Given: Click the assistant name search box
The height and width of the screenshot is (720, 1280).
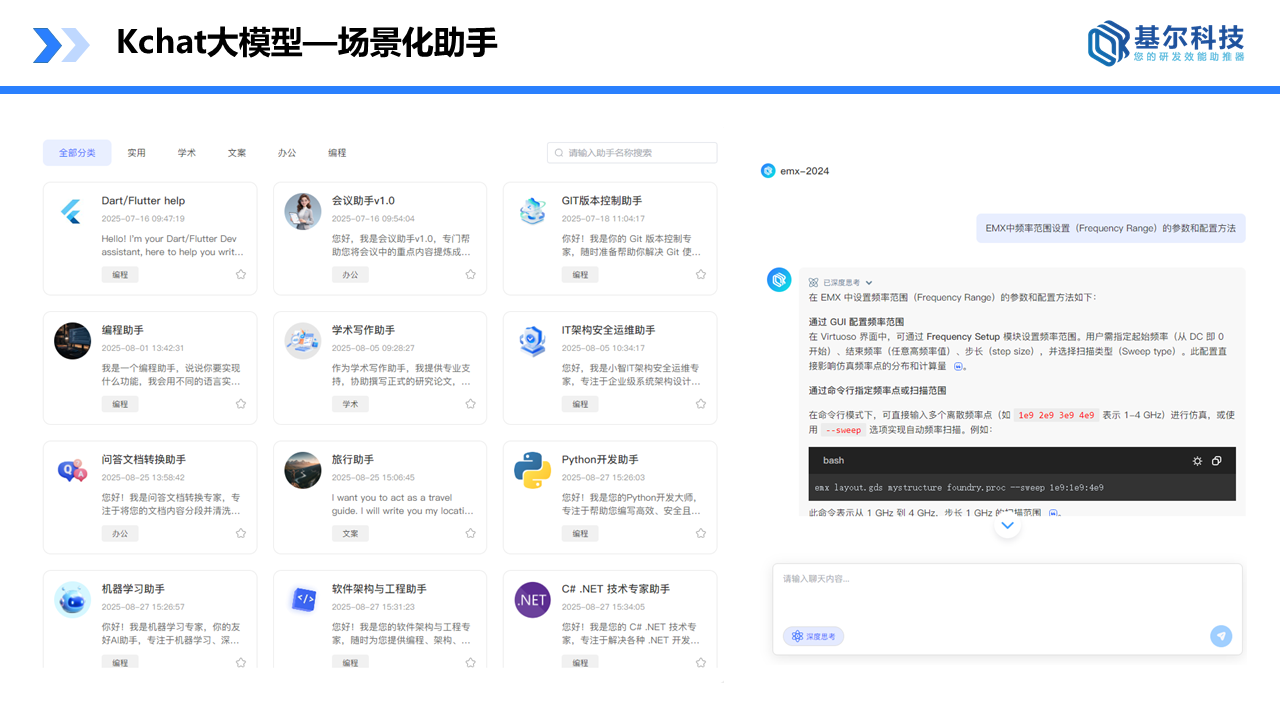Looking at the screenshot, I should [632, 152].
